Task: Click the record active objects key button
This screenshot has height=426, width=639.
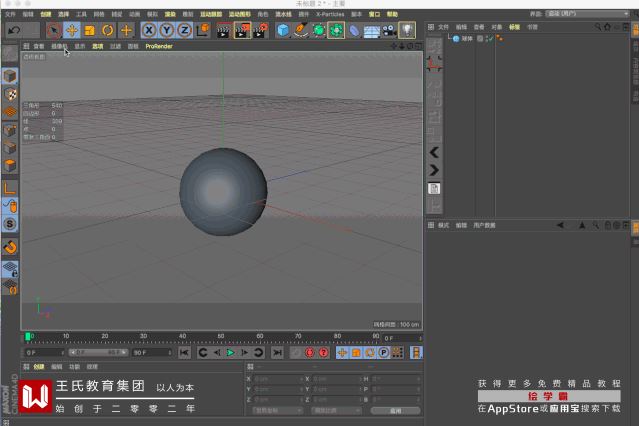Action: tap(296, 353)
